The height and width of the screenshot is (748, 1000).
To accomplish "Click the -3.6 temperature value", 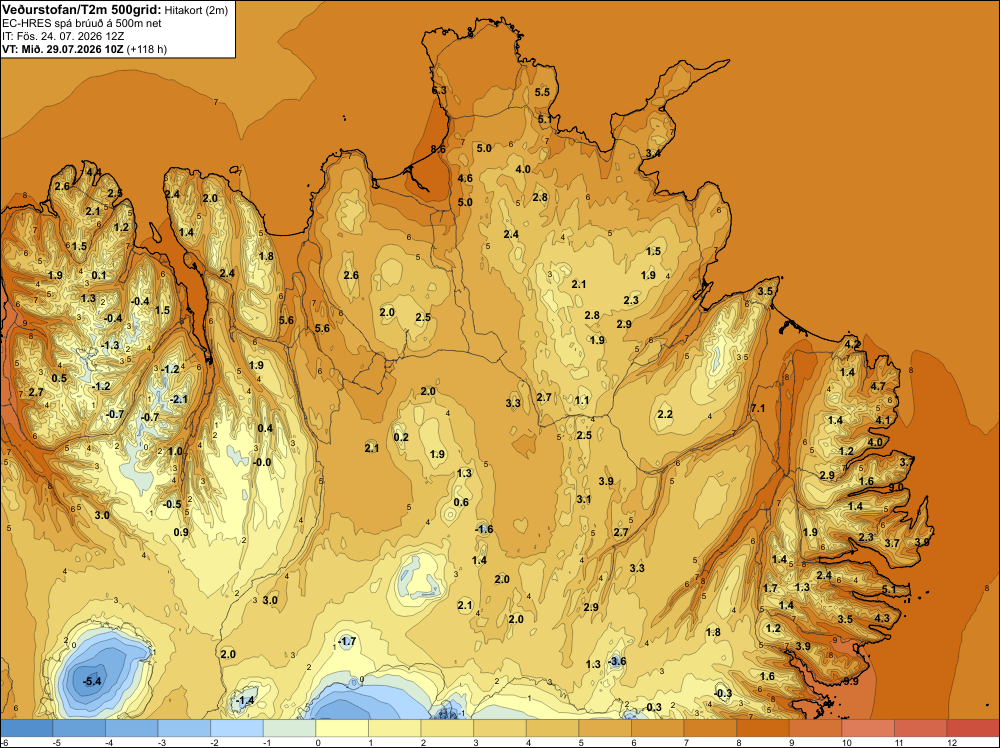I will click(x=617, y=661).
